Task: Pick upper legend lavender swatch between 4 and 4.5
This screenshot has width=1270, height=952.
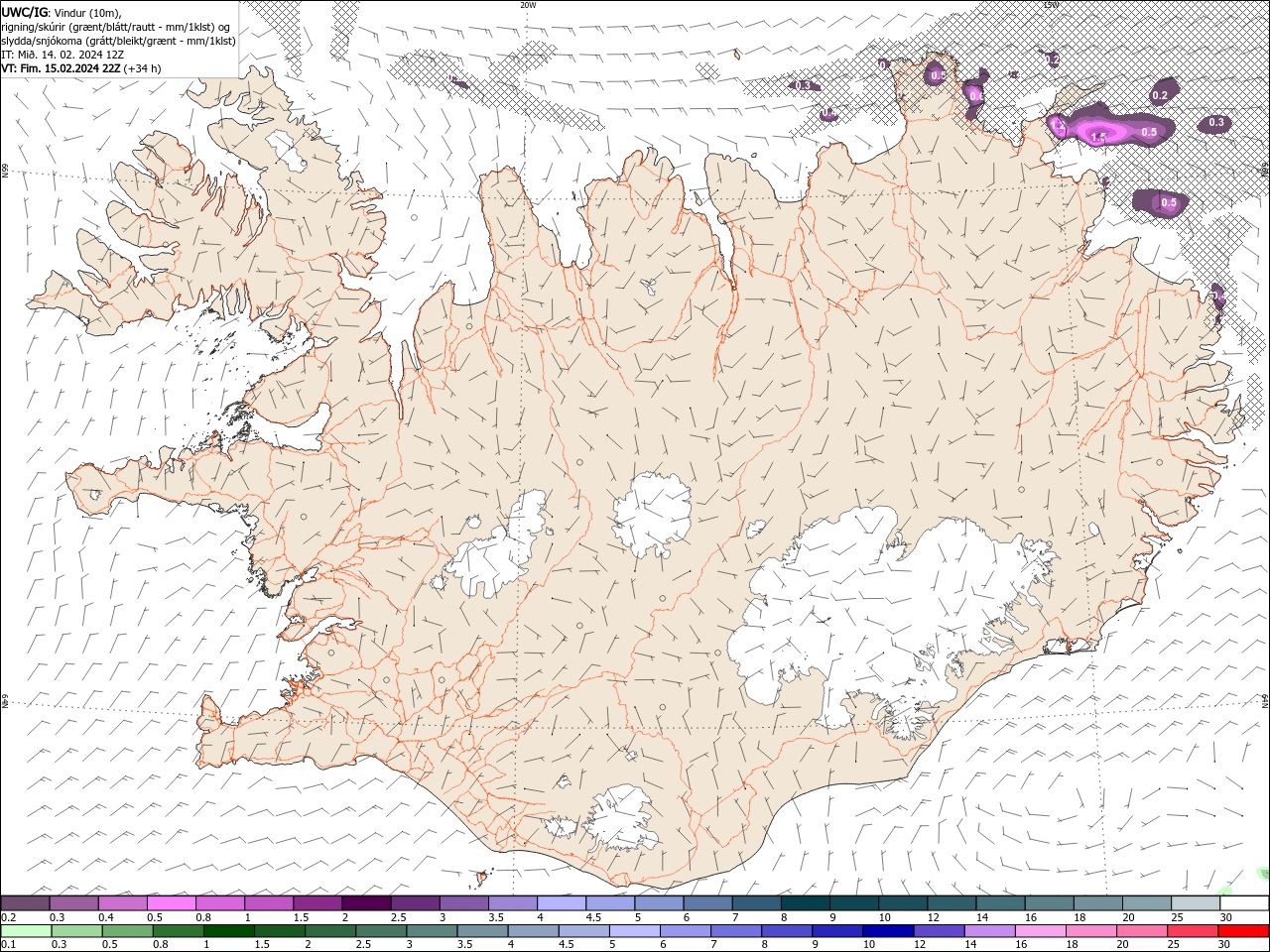Action: click(x=560, y=903)
